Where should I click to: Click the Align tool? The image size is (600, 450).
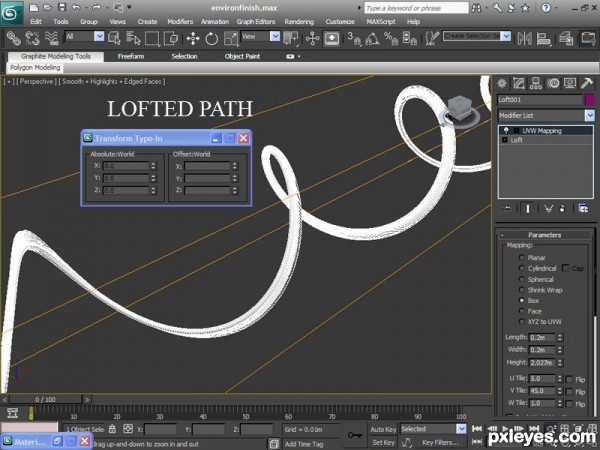click(x=543, y=38)
